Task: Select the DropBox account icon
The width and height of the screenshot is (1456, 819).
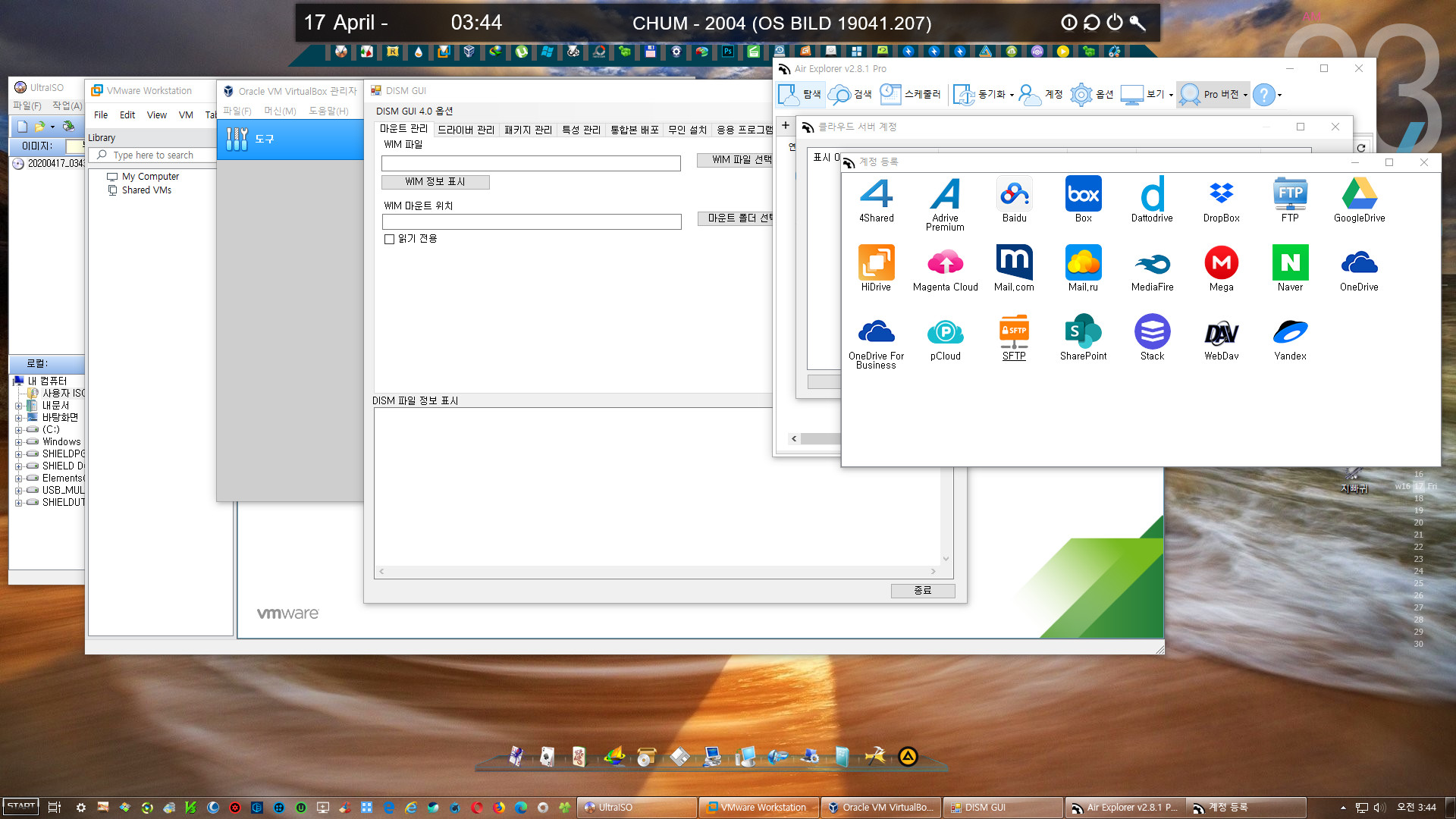Action: point(1221,200)
